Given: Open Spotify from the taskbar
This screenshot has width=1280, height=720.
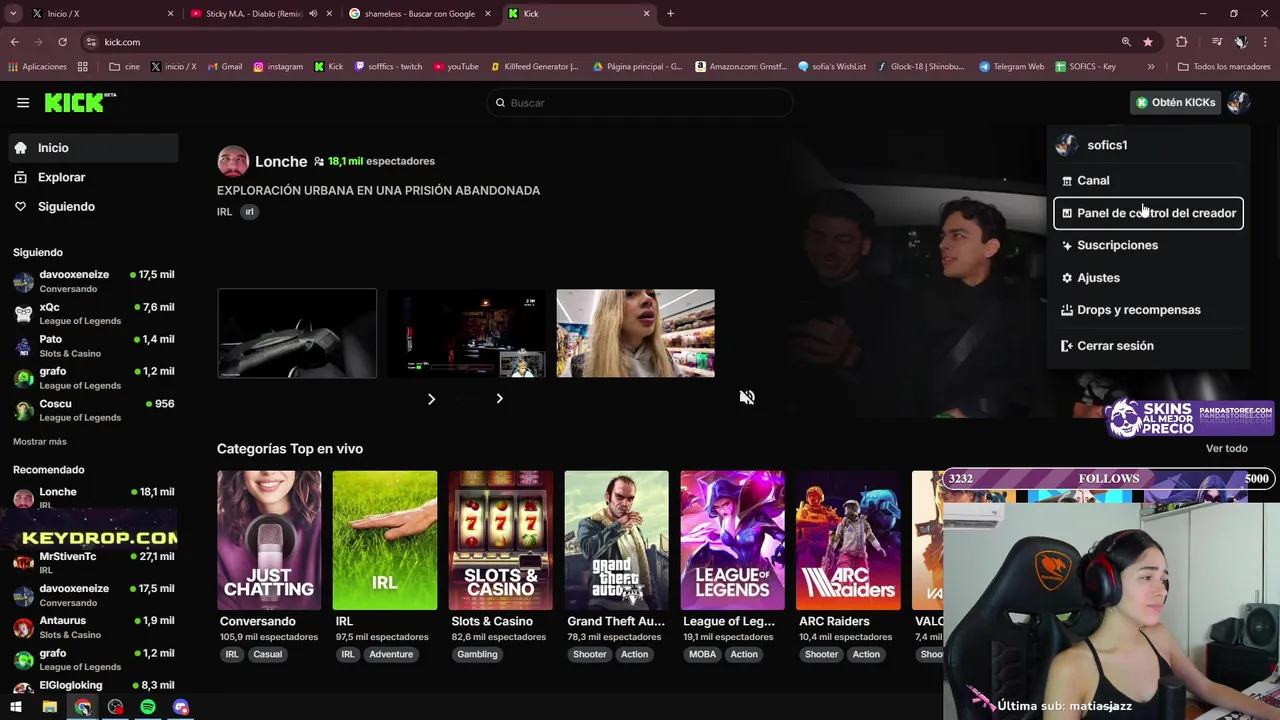Looking at the screenshot, I should click(x=148, y=707).
